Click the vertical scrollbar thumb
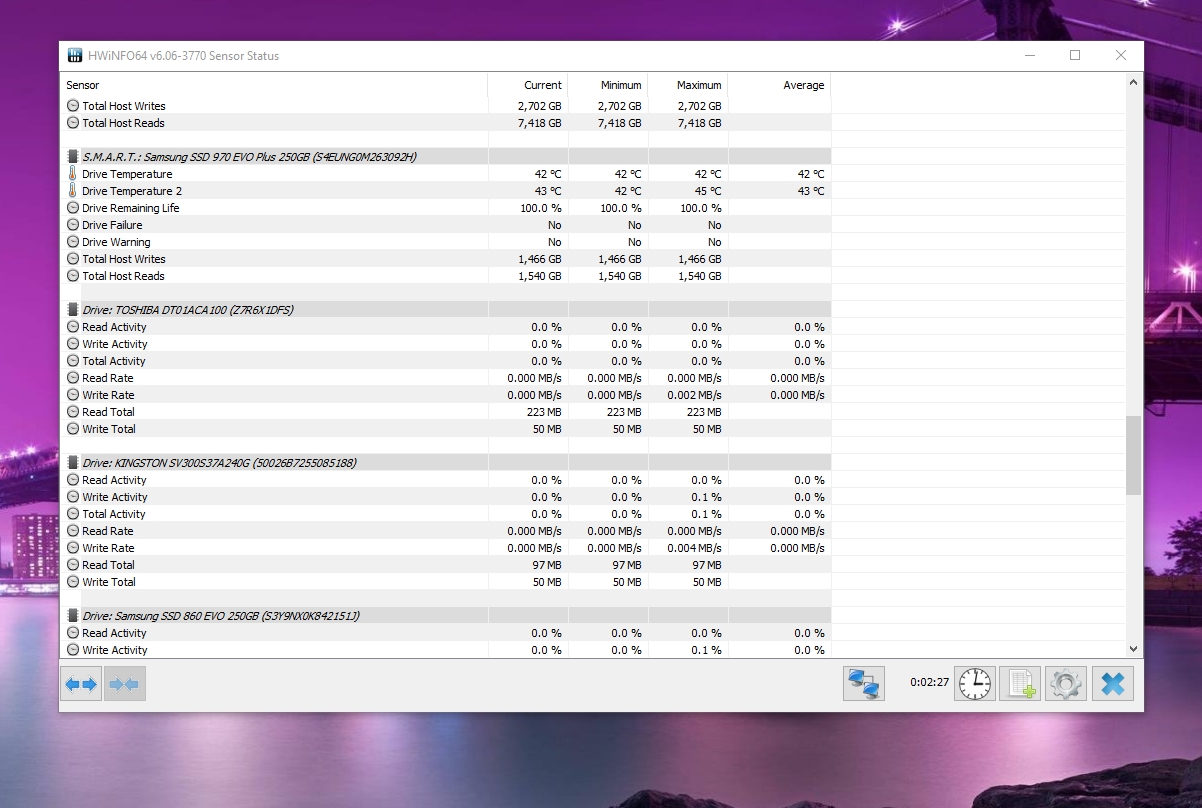The image size is (1202, 808). [x=1133, y=456]
